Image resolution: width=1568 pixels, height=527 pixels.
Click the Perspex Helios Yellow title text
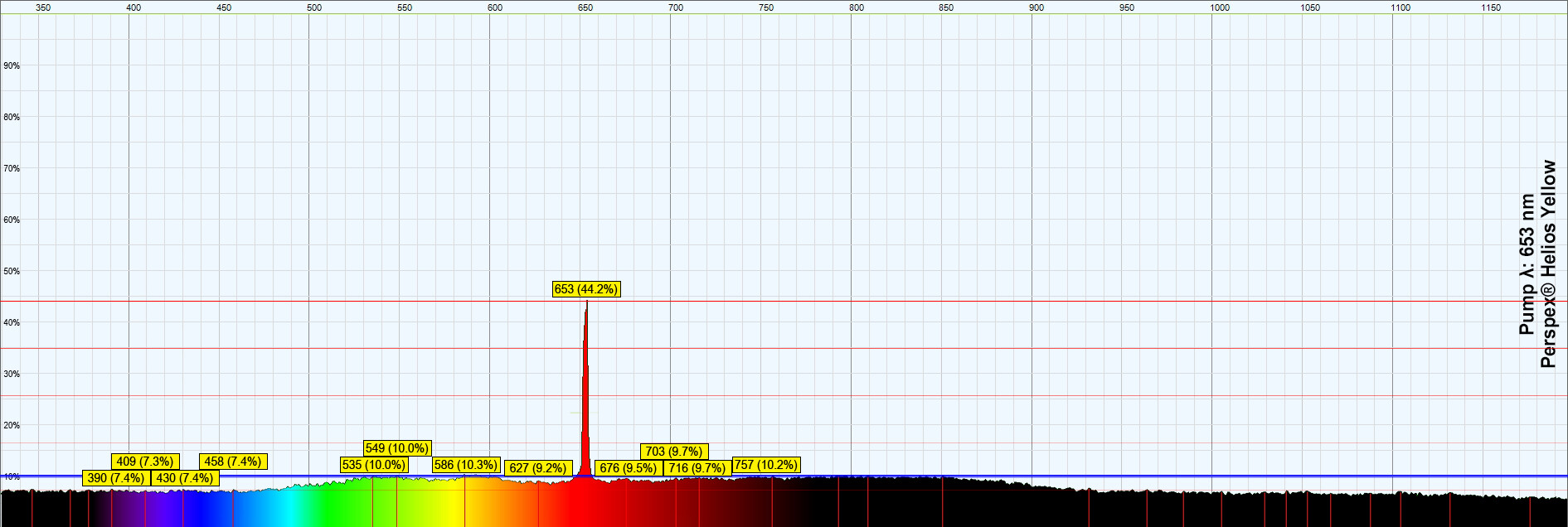click(x=1548, y=263)
